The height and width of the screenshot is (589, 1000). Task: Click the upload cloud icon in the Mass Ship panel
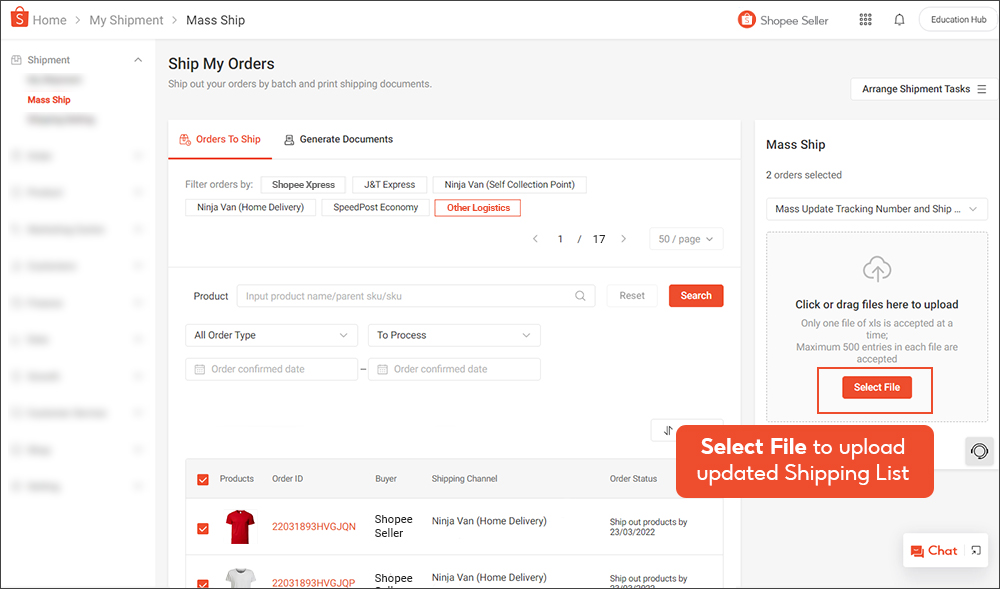[x=876, y=269]
